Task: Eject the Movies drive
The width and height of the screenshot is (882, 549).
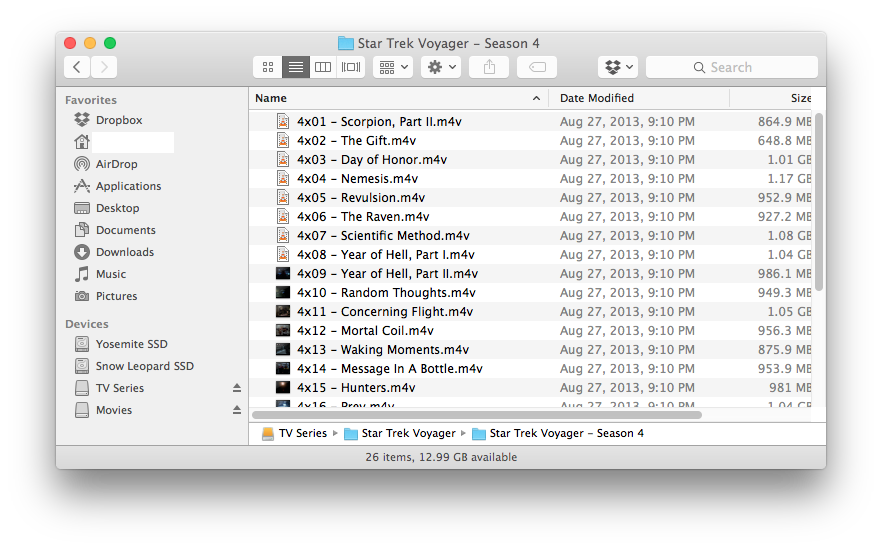Action: coord(237,410)
